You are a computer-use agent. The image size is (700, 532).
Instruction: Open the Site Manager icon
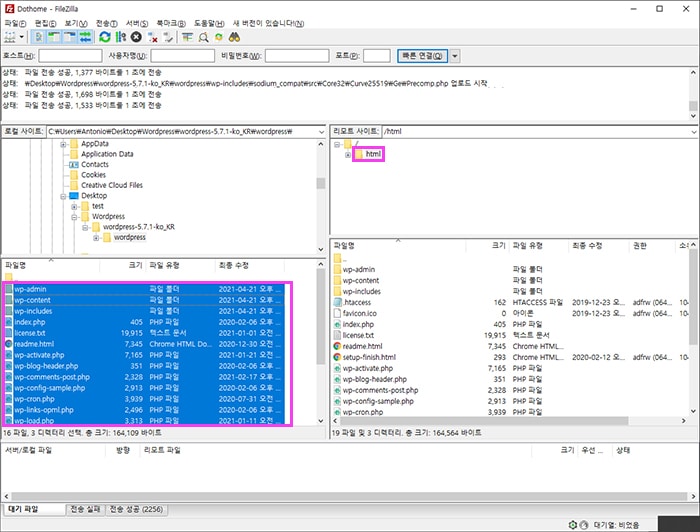(x=10, y=37)
